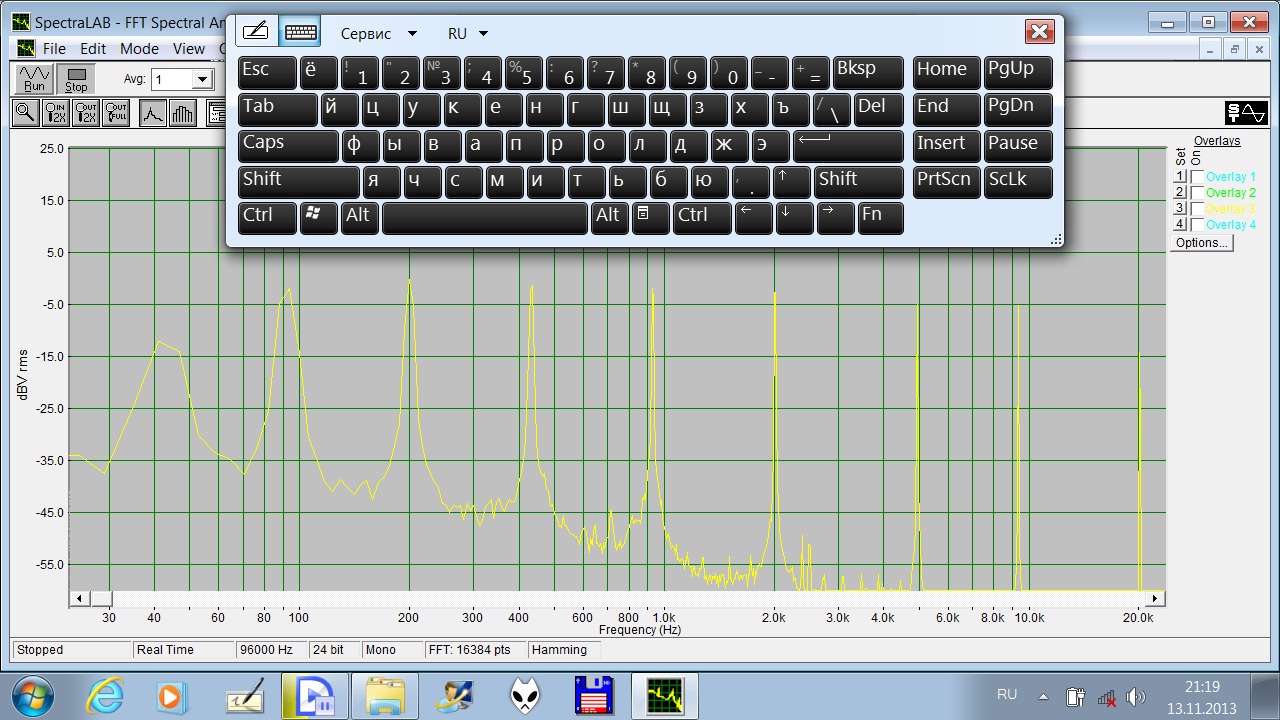1280x720 pixels.
Task: Click the up arrow key beside right Shift
Action: point(793,181)
